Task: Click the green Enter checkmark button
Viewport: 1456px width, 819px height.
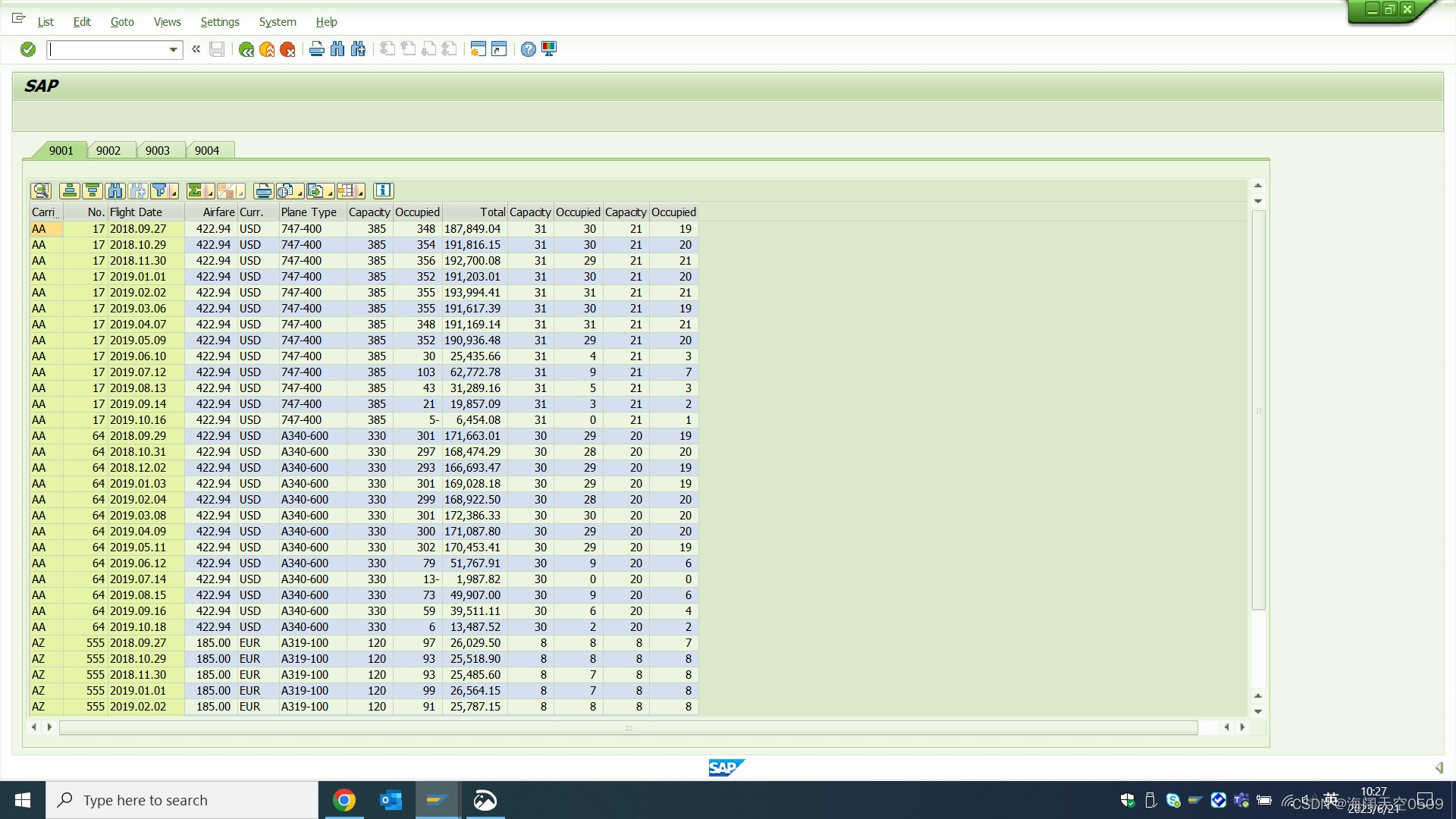Action: click(27, 49)
